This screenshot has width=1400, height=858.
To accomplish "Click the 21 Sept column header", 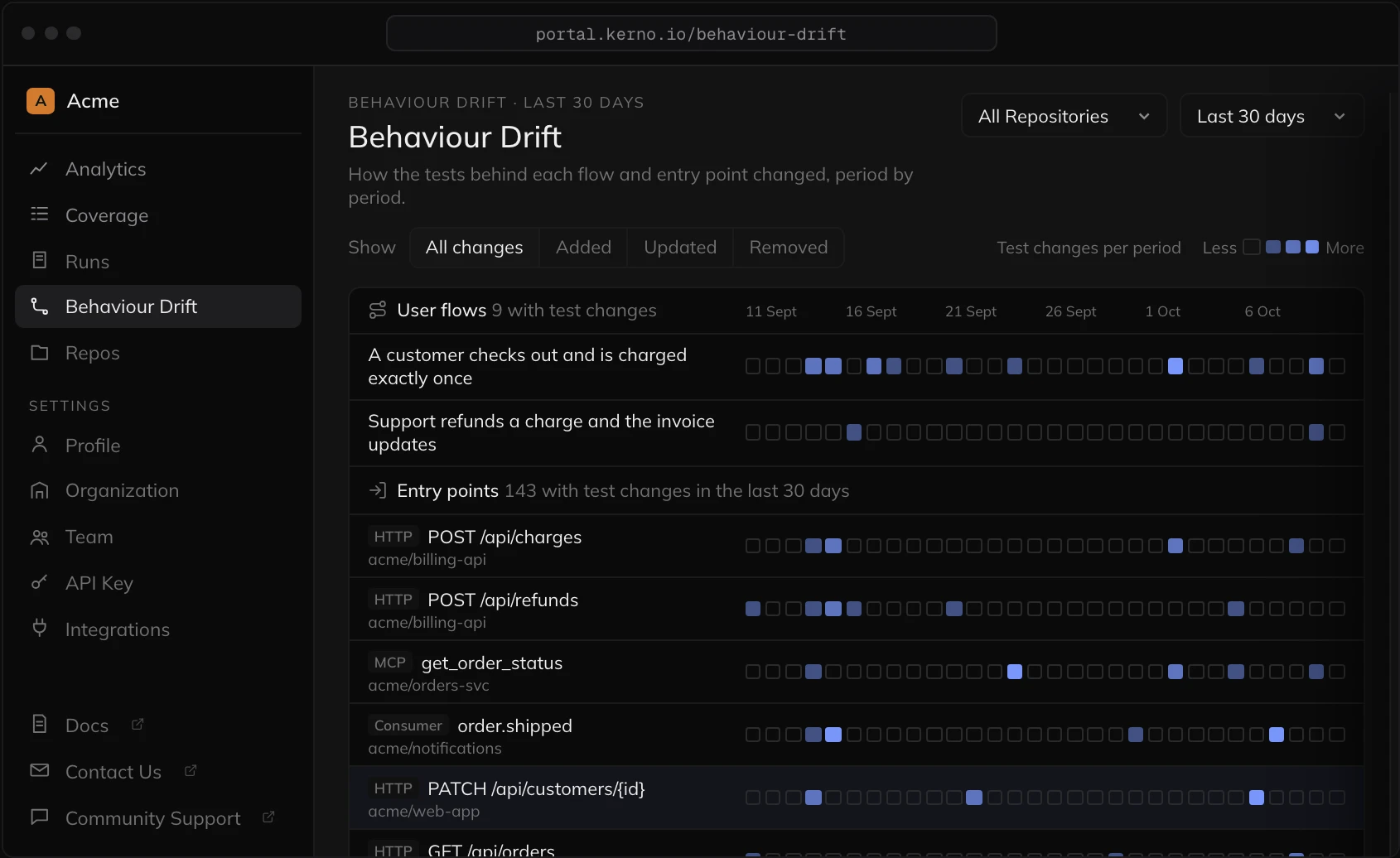I will click(971, 311).
